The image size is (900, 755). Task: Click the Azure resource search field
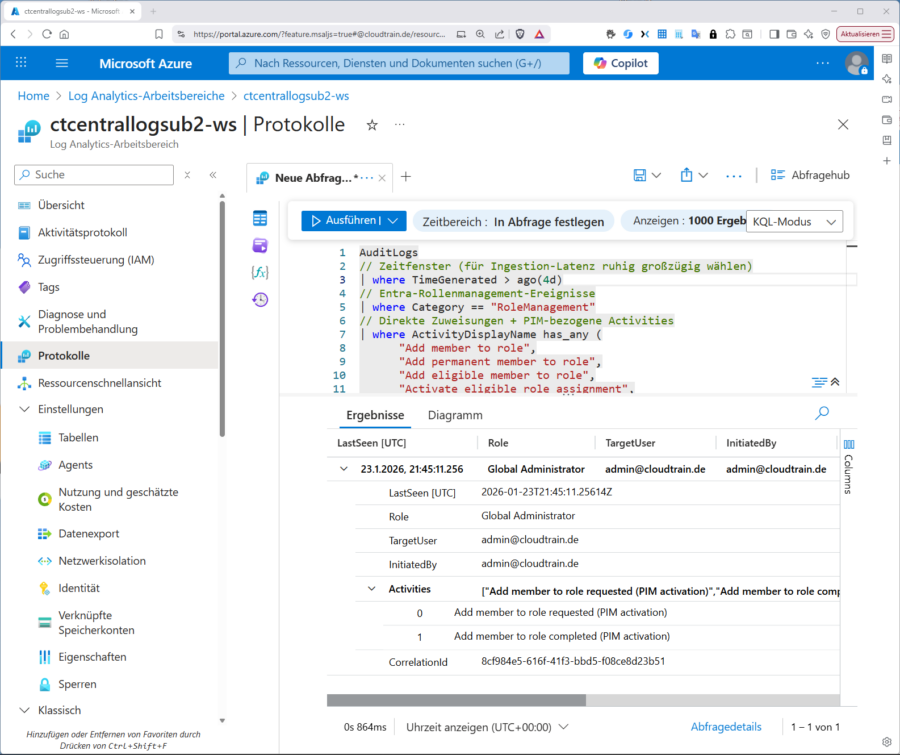[400, 63]
